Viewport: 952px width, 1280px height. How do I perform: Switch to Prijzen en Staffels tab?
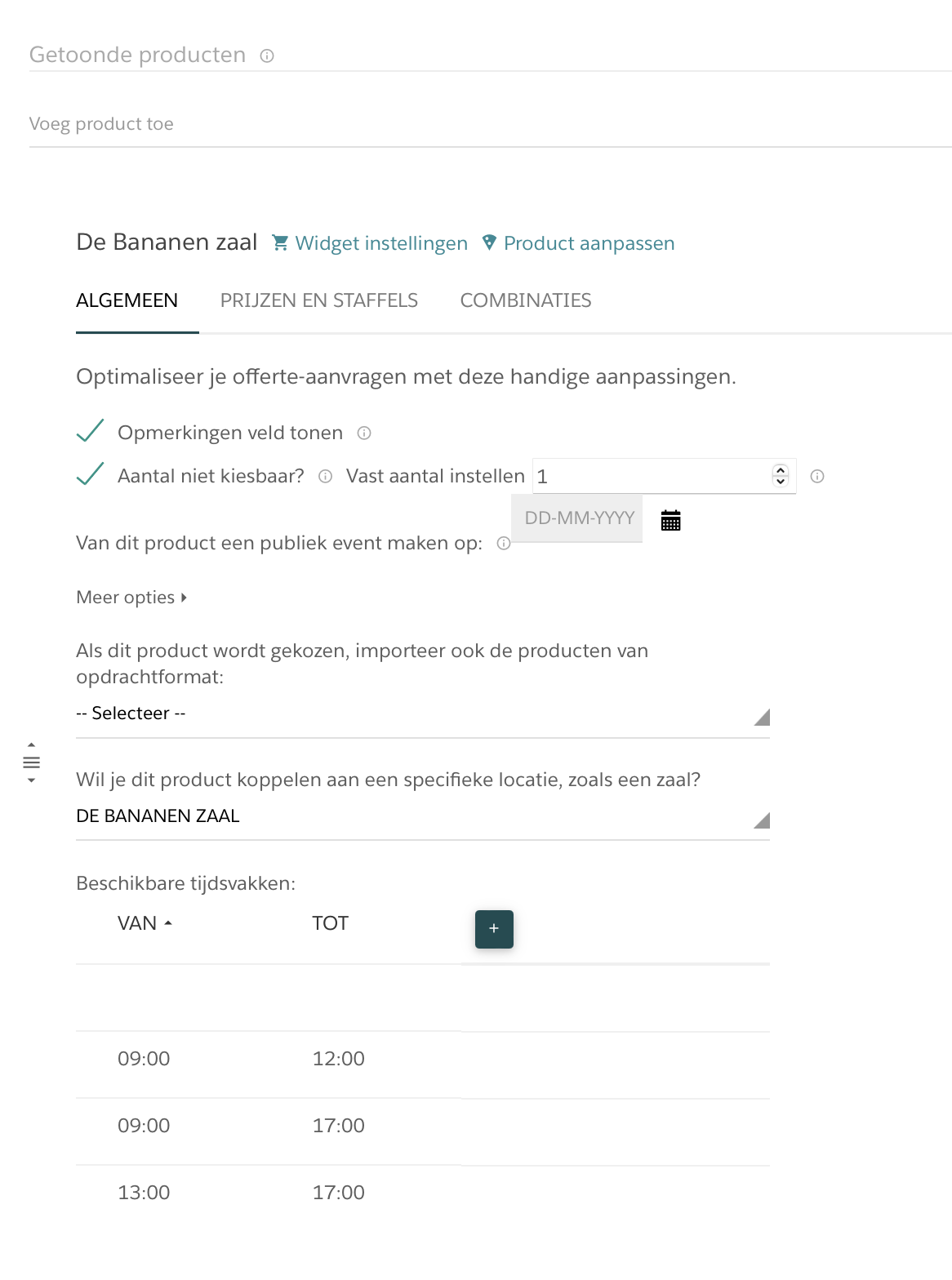pos(318,300)
